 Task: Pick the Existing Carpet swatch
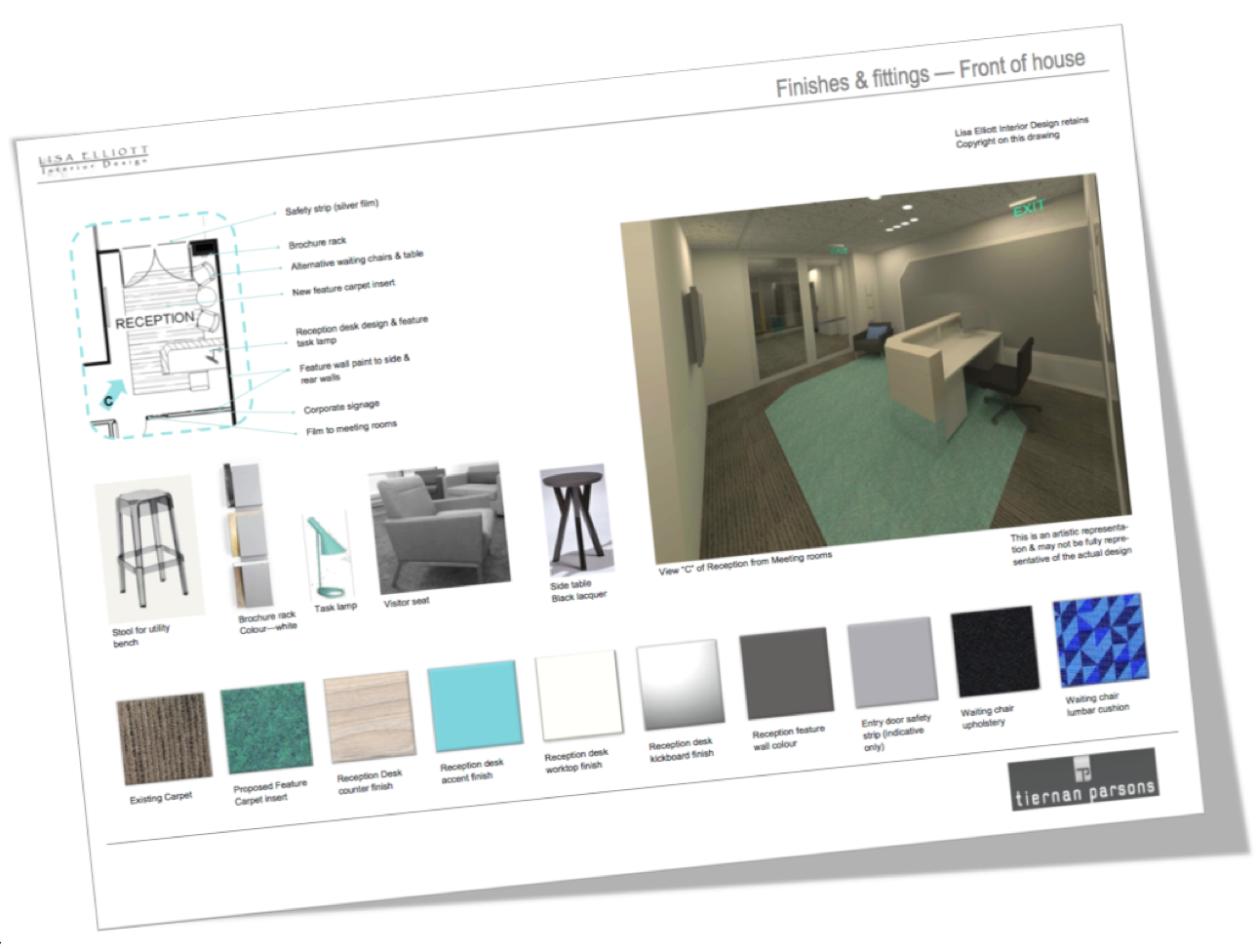coord(164,738)
